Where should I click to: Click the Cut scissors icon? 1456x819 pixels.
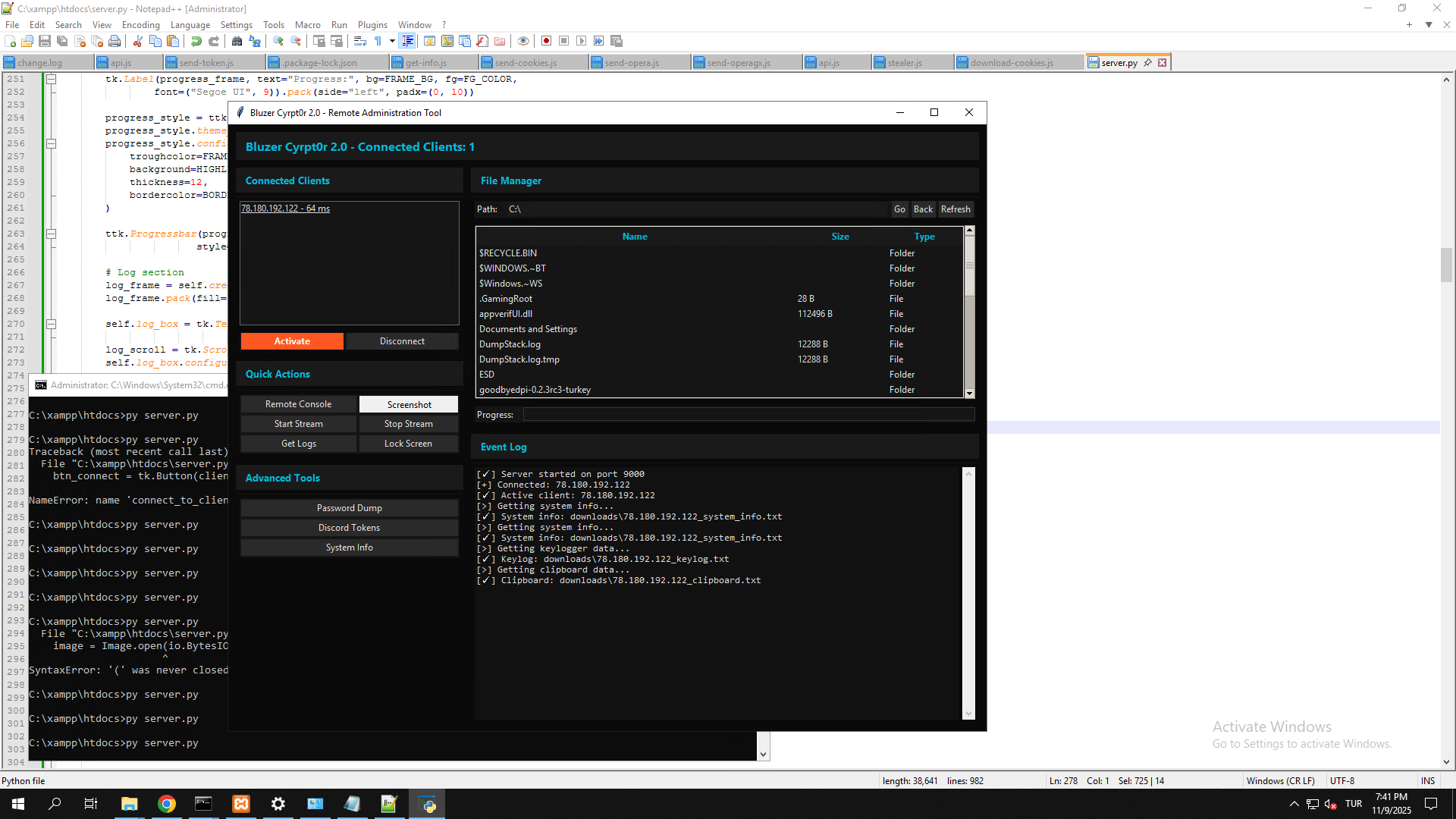[138, 41]
